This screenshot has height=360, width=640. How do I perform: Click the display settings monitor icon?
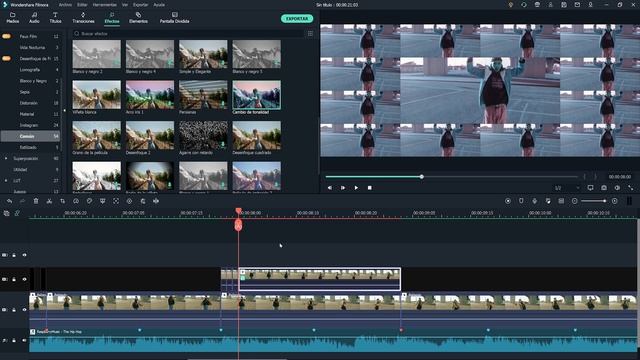590,188
